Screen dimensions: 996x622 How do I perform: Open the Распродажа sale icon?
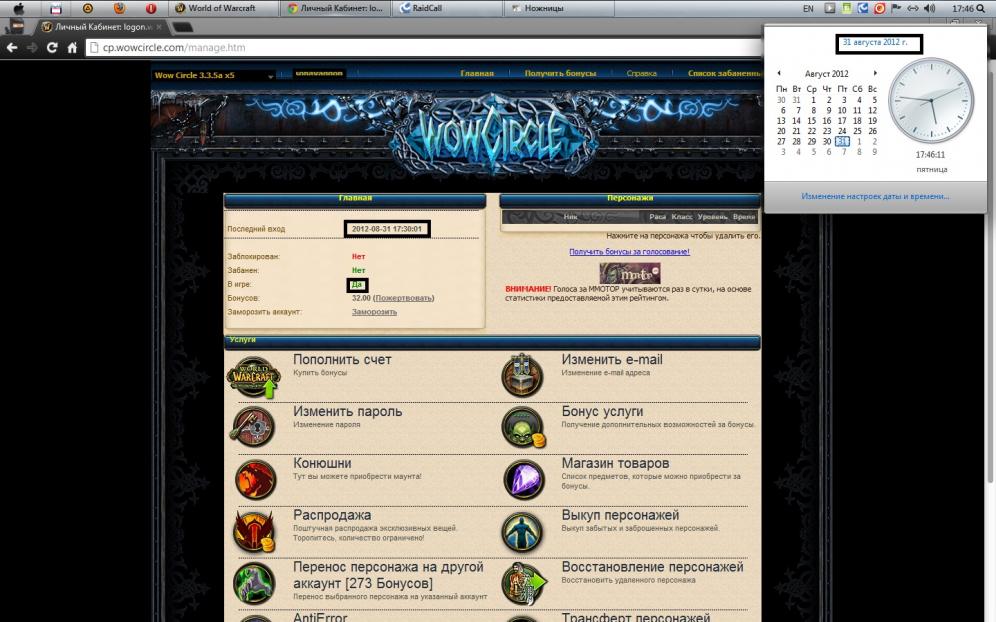point(254,532)
